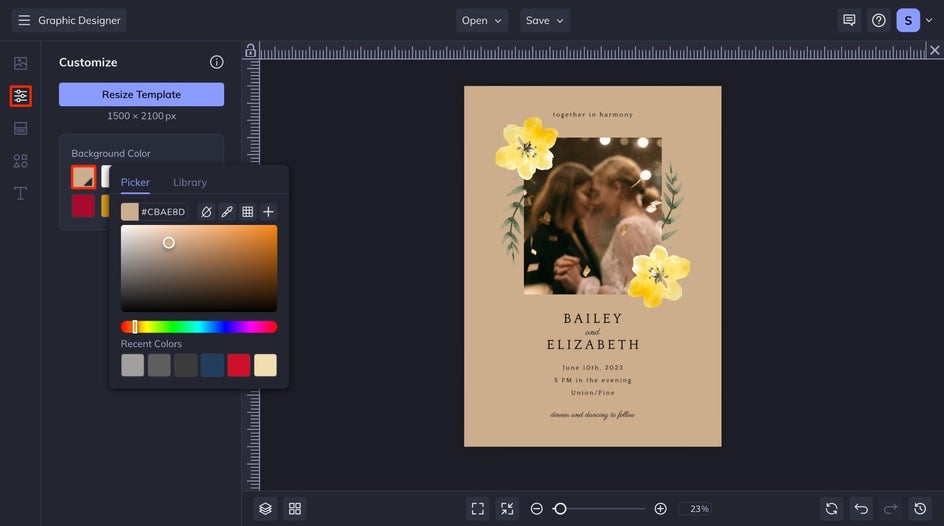Click the user avatar S
Image resolution: width=944 pixels, height=526 pixels.
click(x=908, y=20)
